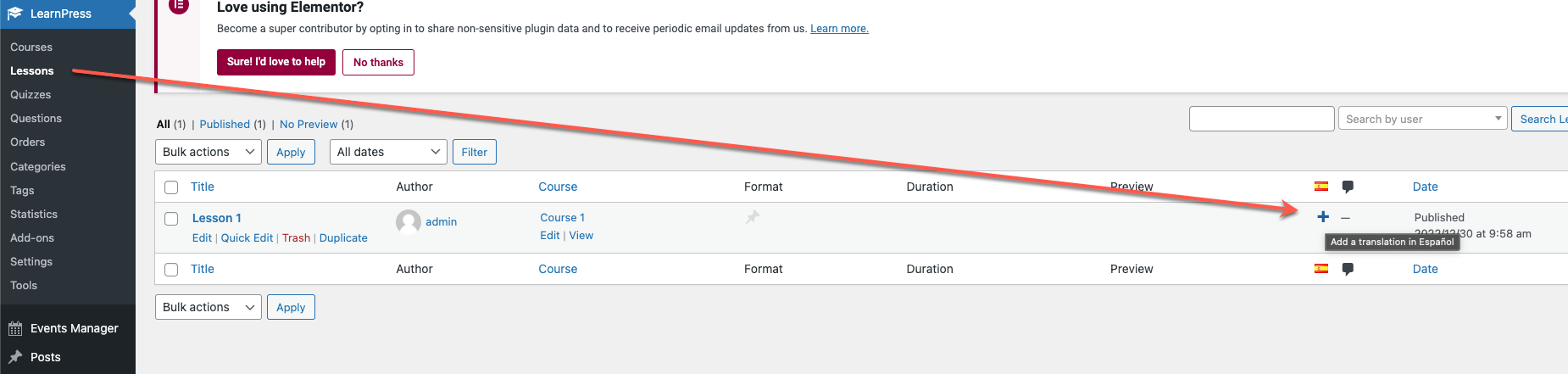Open the Lesson 1 title link
The width and height of the screenshot is (1568, 374).
[x=217, y=218]
